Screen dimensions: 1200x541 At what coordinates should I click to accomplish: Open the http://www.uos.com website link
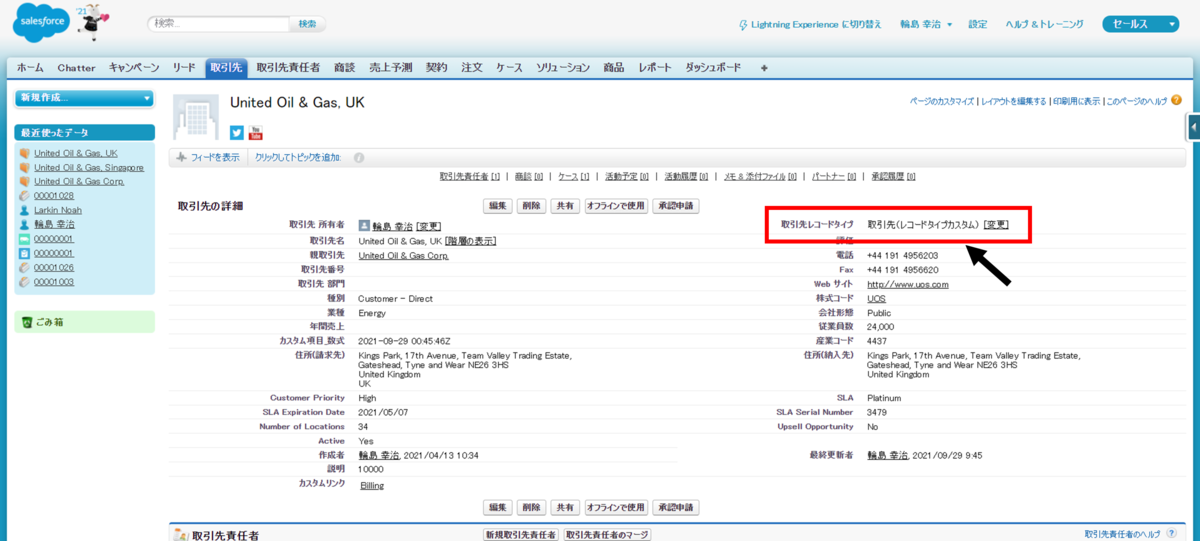click(x=908, y=284)
